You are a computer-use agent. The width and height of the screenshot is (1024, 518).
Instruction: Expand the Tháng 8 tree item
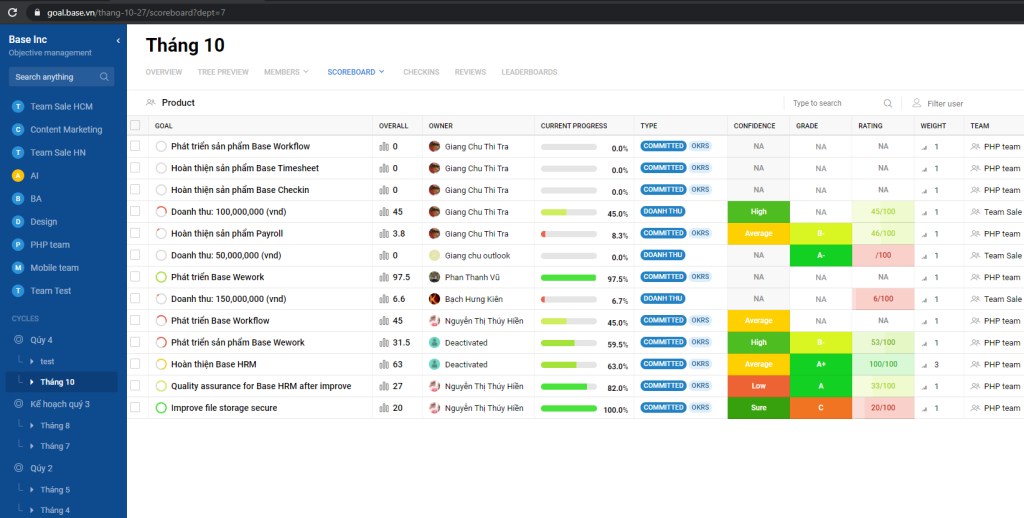coord(32,426)
